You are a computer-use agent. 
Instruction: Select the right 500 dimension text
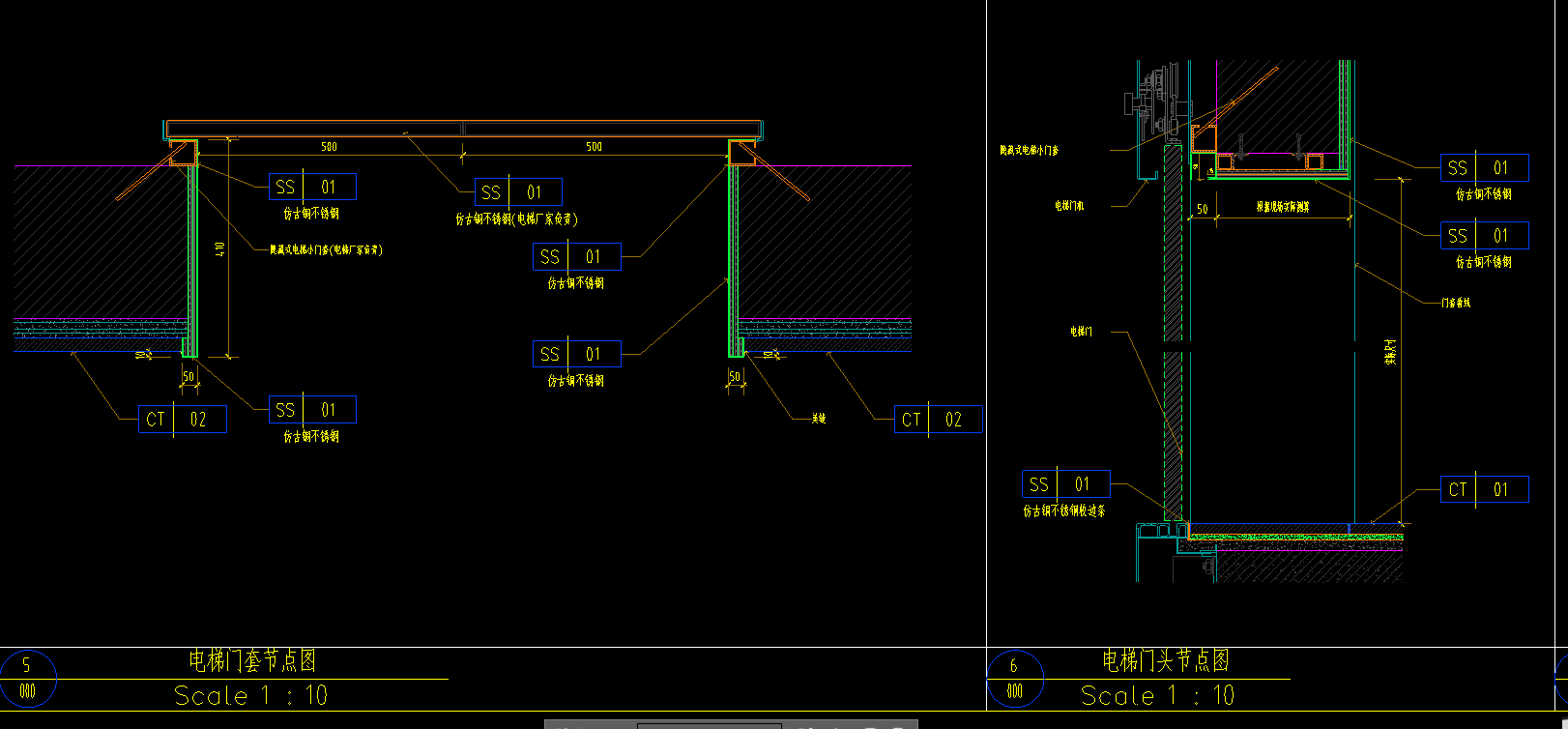pos(594,147)
